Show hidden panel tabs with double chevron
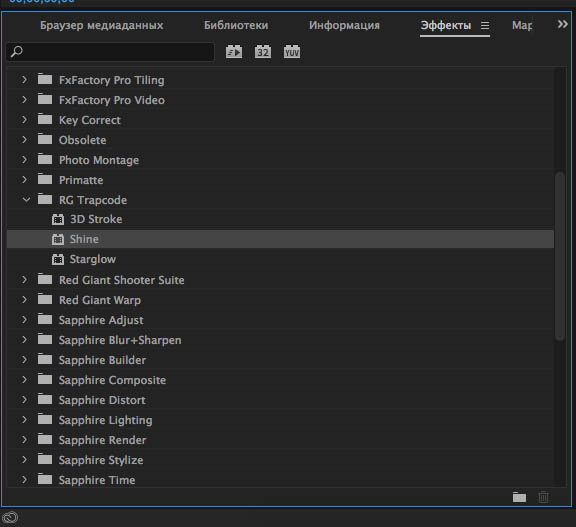Image resolution: width=576 pixels, height=527 pixels. [x=562, y=24]
